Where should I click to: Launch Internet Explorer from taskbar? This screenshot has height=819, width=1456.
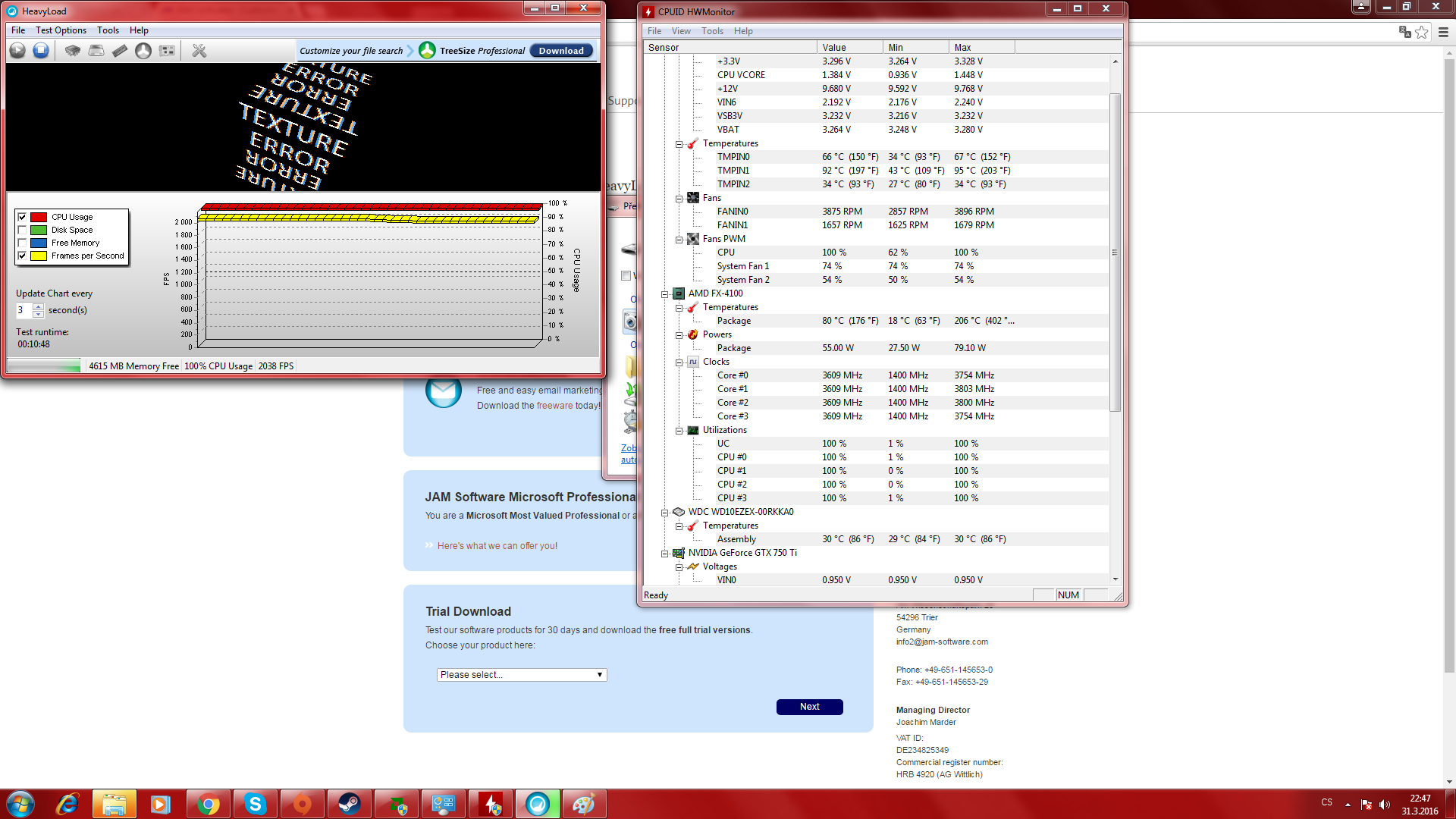click(x=67, y=804)
